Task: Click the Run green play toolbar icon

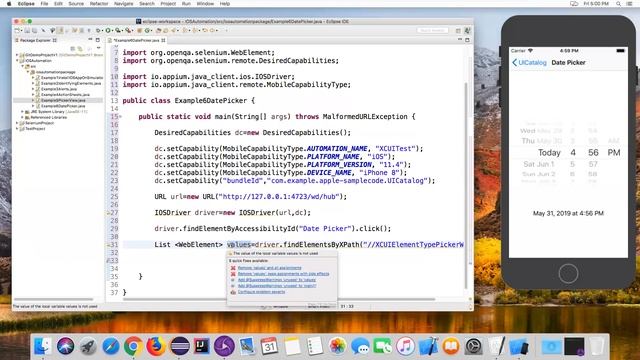Action: pos(108,30)
